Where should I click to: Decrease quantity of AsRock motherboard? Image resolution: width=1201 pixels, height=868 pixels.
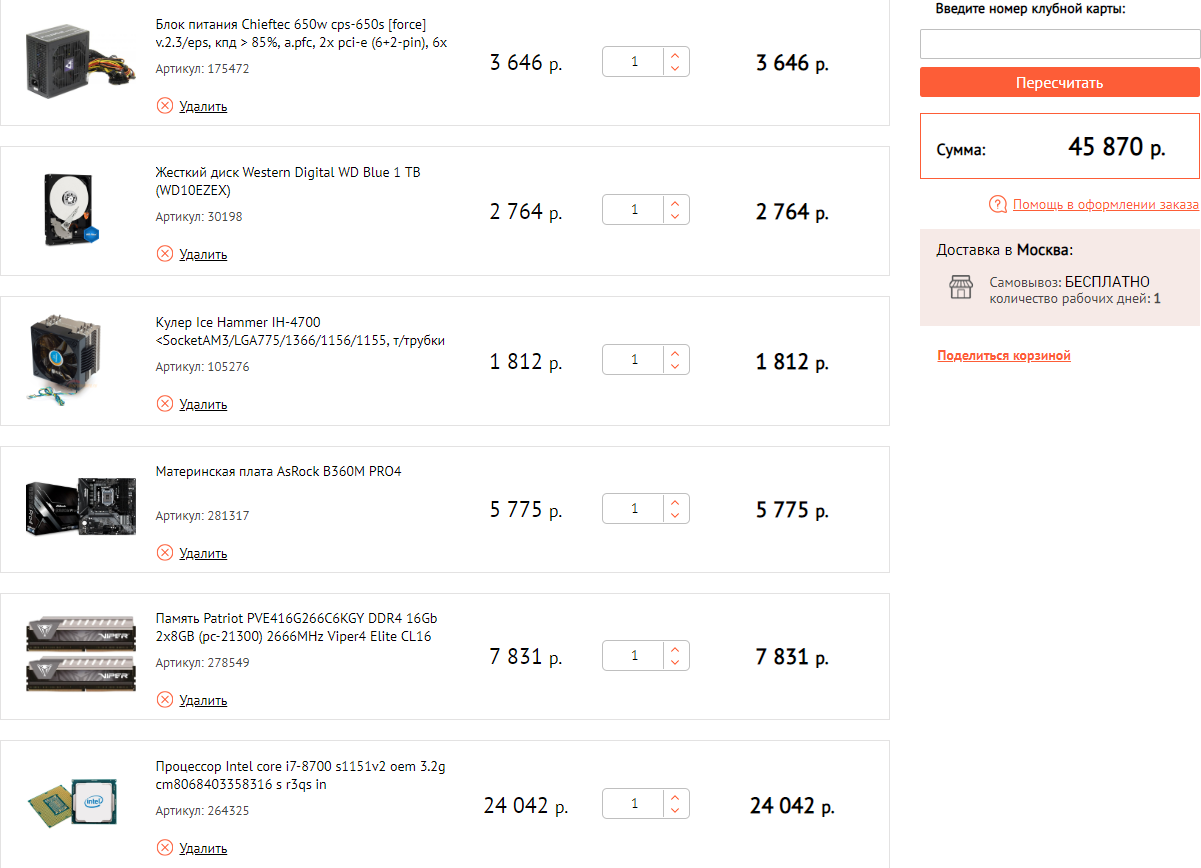[675, 515]
